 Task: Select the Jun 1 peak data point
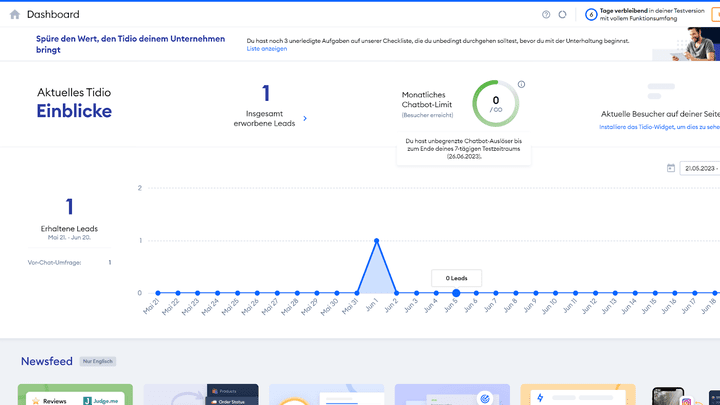[x=376, y=240]
